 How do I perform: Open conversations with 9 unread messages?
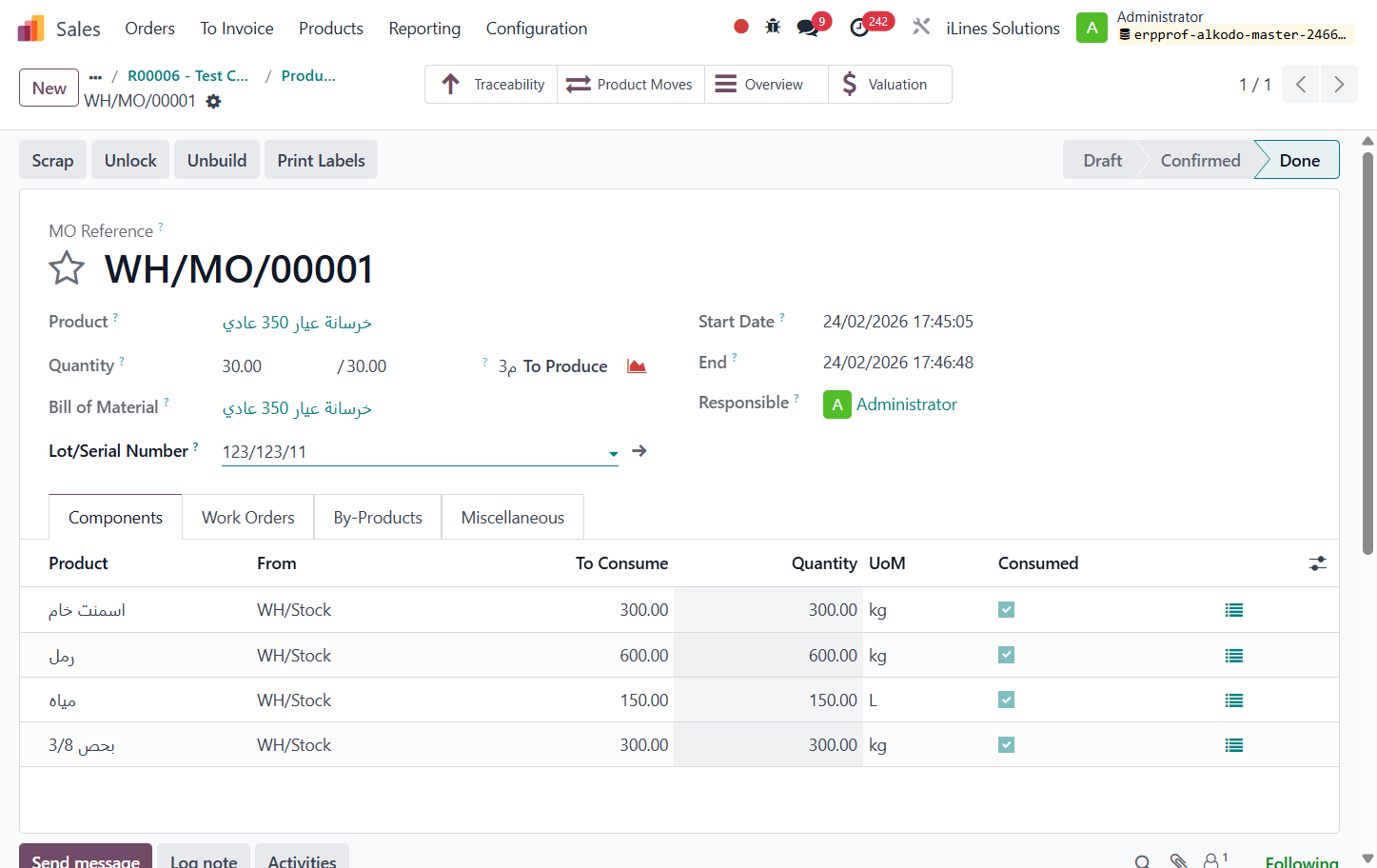click(x=813, y=26)
